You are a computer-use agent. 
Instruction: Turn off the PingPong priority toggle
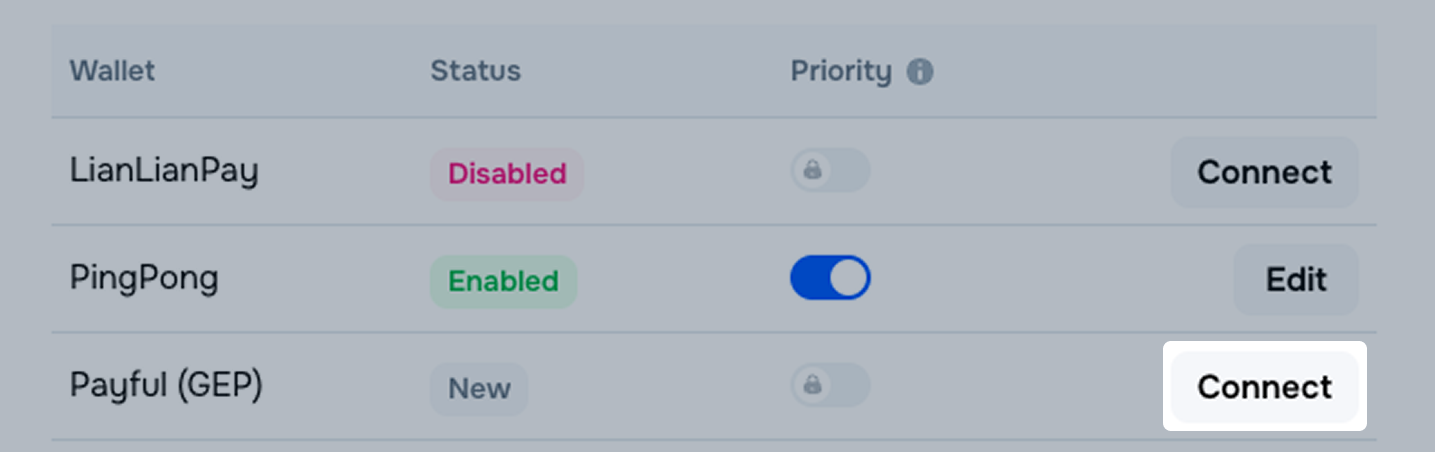coord(830,278)
